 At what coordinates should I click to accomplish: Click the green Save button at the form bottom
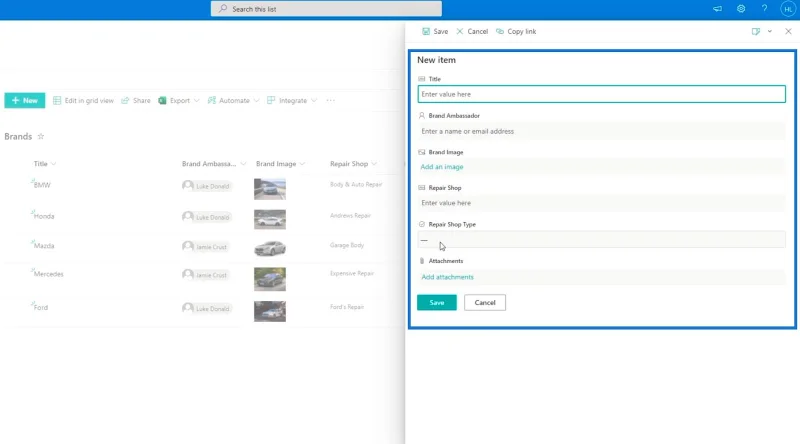pos(437,303)
